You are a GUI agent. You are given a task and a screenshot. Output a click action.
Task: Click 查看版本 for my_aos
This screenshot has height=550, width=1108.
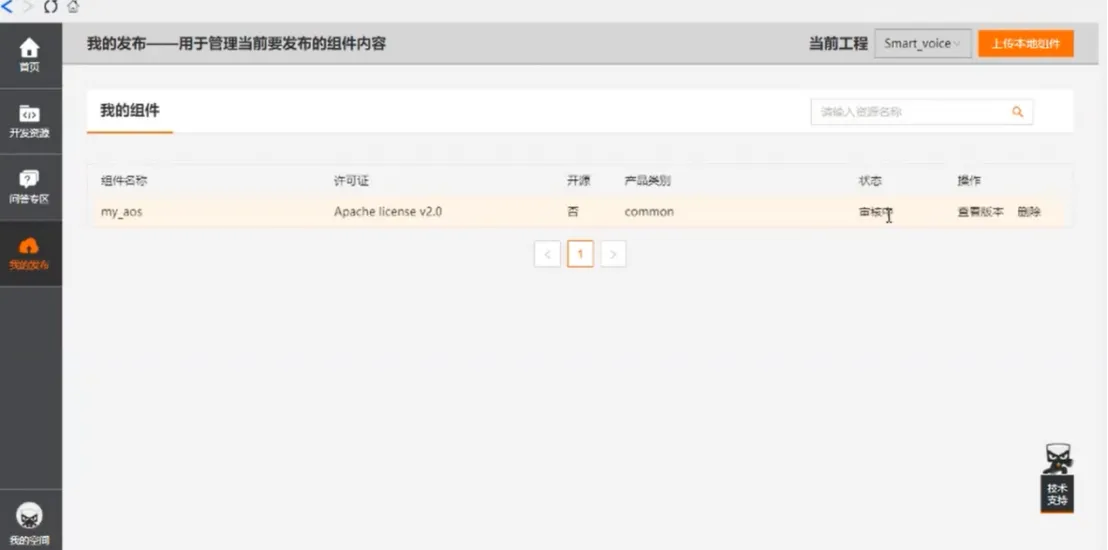click(x=980, y=211)
